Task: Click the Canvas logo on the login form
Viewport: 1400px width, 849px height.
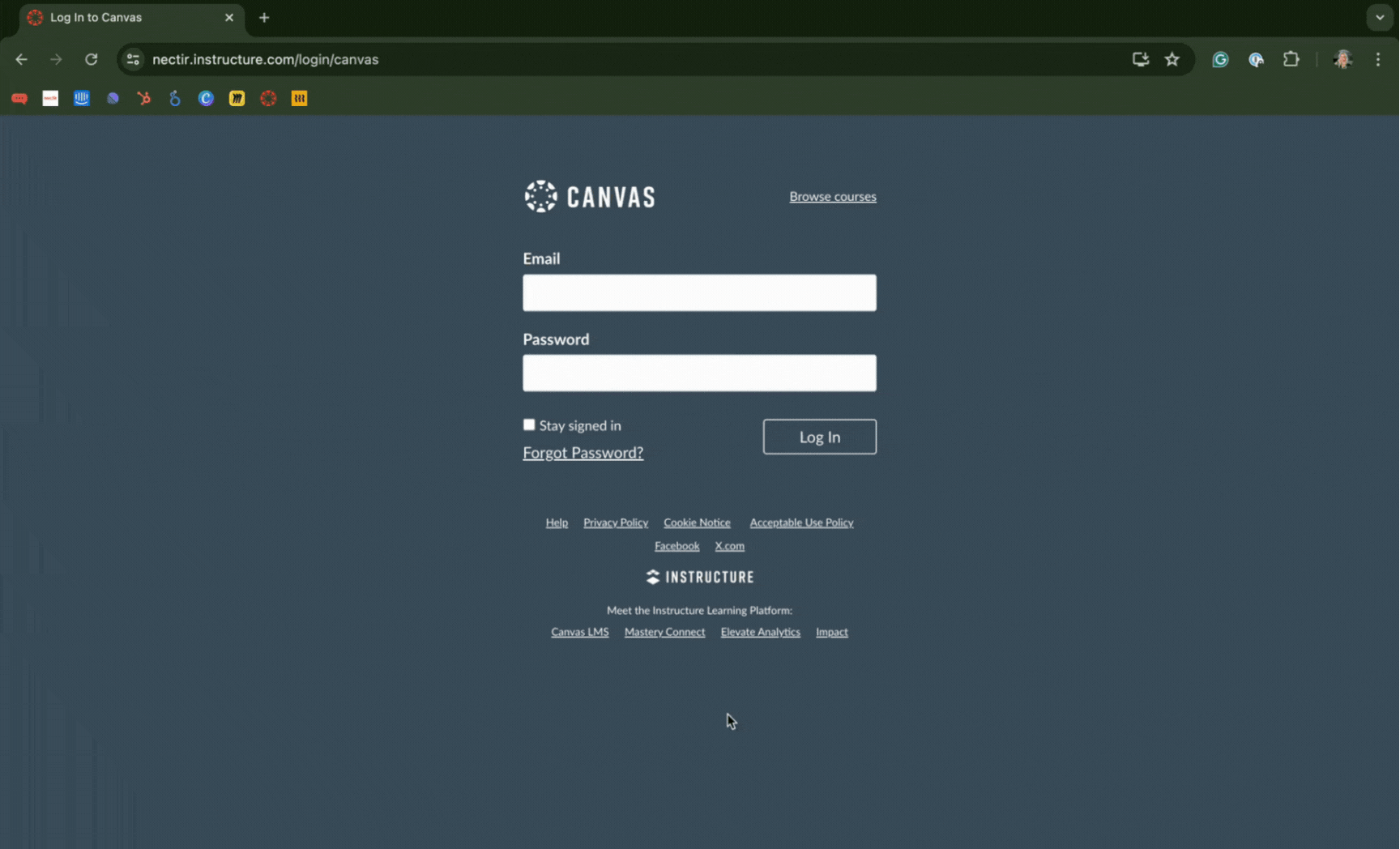Action: [x=589, y=197]
